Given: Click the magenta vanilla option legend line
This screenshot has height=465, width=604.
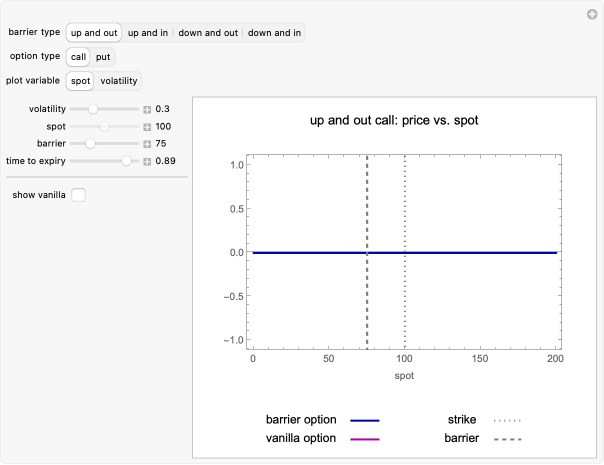Looking at the screenshot, I should coord(365,439).
